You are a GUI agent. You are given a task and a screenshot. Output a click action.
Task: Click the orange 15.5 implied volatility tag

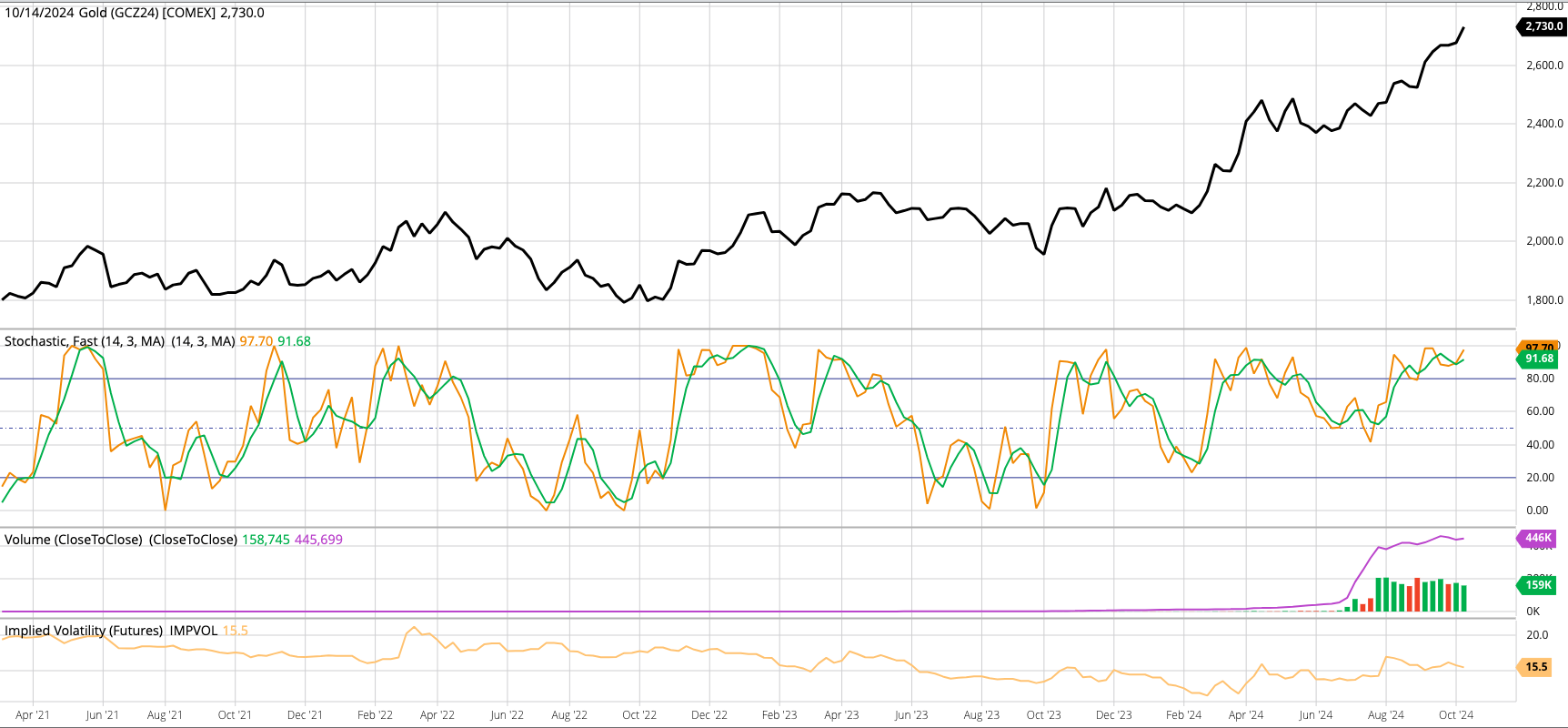(1536, 667)
